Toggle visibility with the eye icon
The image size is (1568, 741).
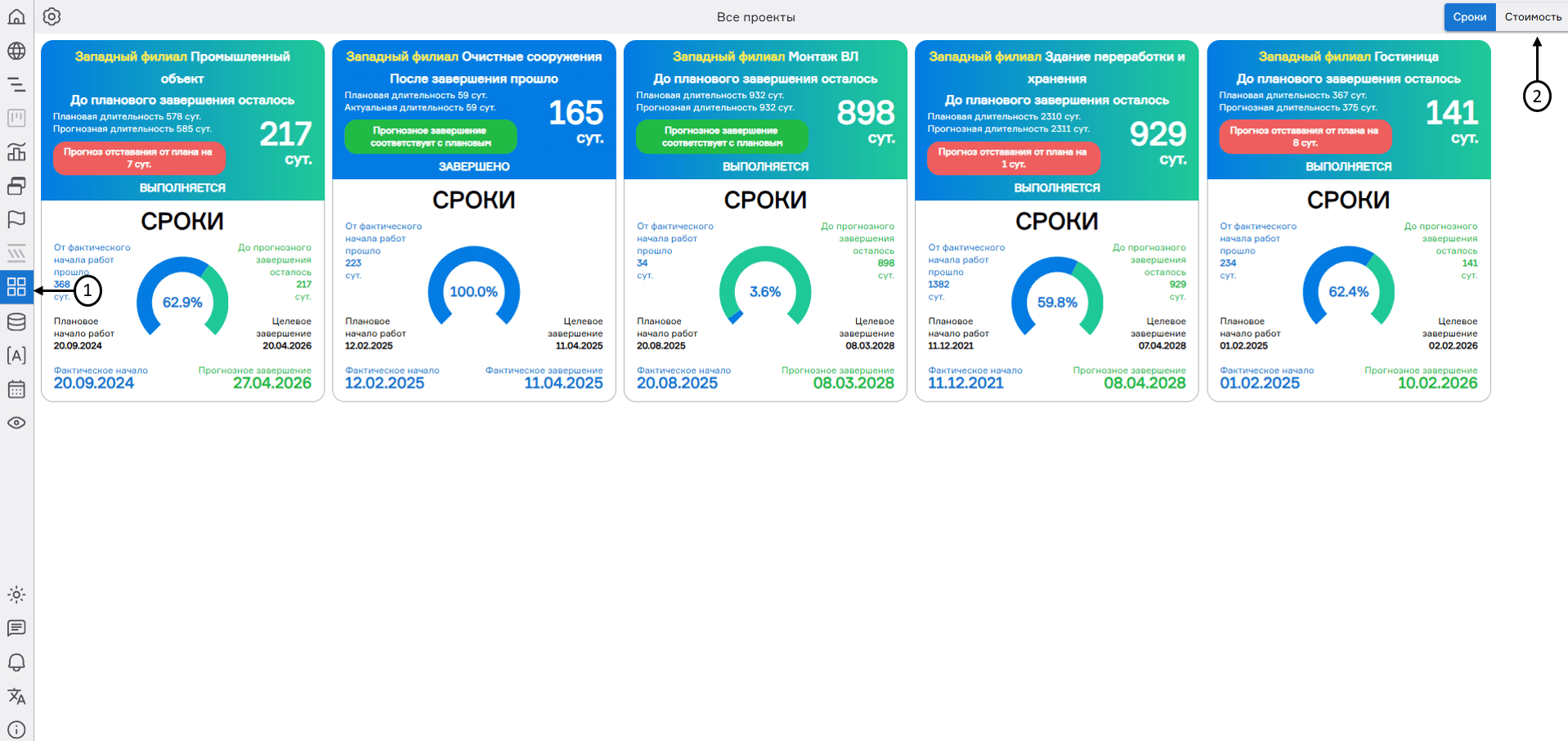pyautogui.click(x=16, y=423)
